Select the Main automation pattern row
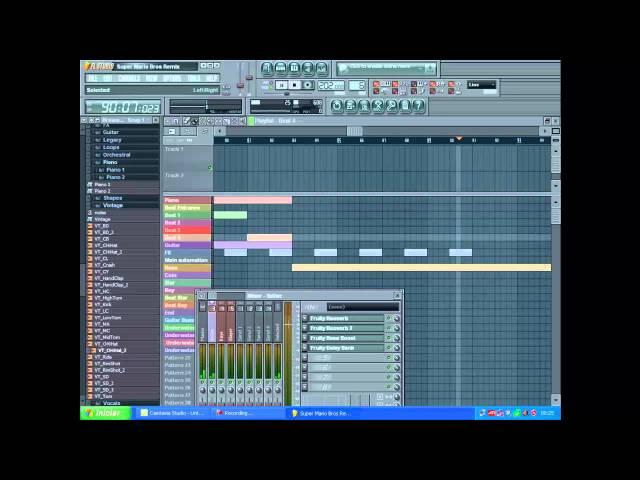Screen dimensions: 640x480 (187, 260)
